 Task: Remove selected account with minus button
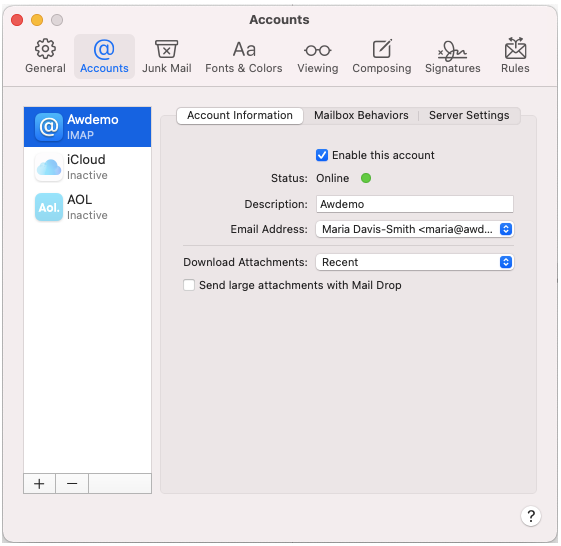click(x=72, y=484)
